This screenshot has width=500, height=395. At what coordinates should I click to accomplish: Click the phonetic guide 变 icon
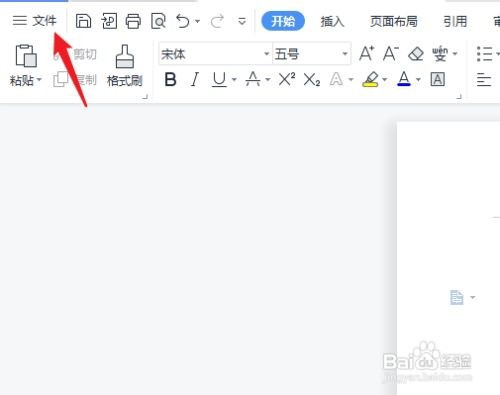coord(440,54)
